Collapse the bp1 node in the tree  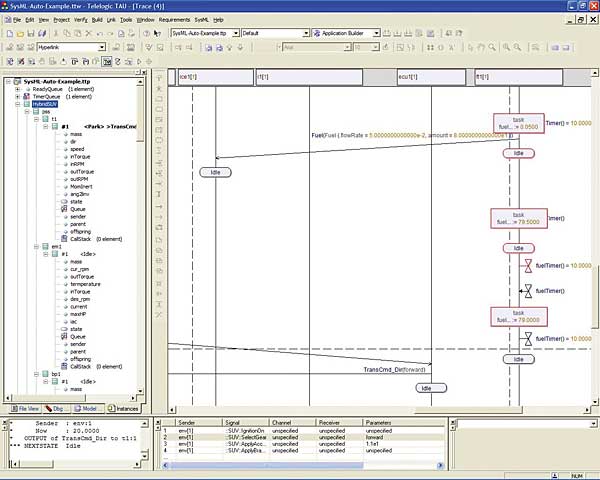36,374
